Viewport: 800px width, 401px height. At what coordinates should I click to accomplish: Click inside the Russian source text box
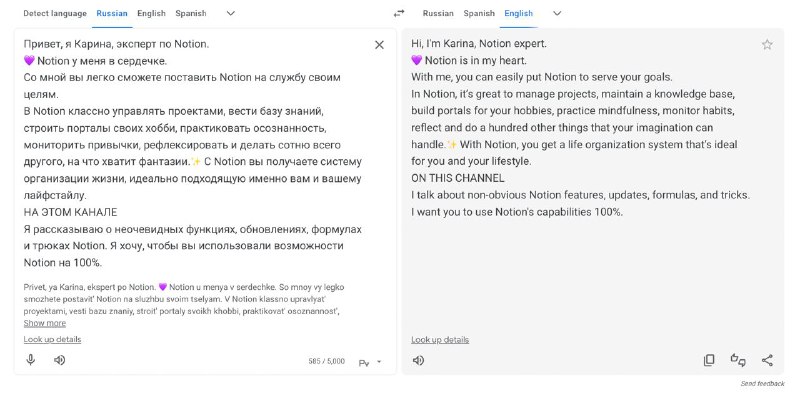click(x=194, y=153)
